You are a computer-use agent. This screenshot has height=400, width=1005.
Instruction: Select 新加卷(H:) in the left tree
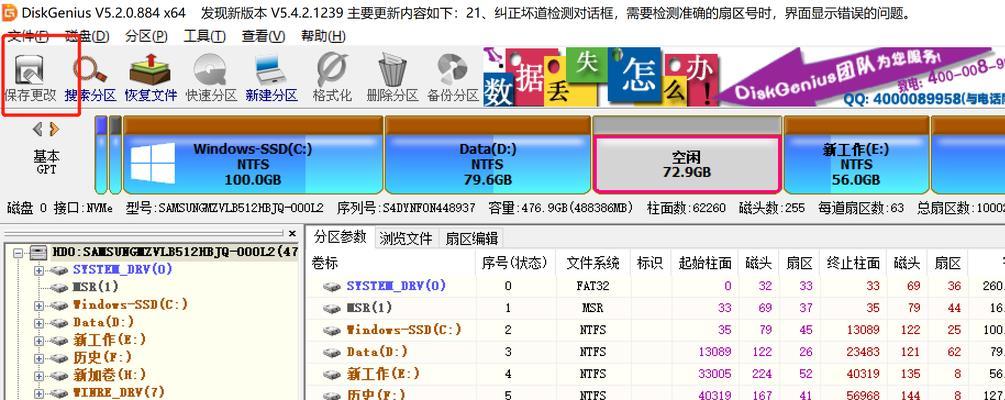click(110, 374)
